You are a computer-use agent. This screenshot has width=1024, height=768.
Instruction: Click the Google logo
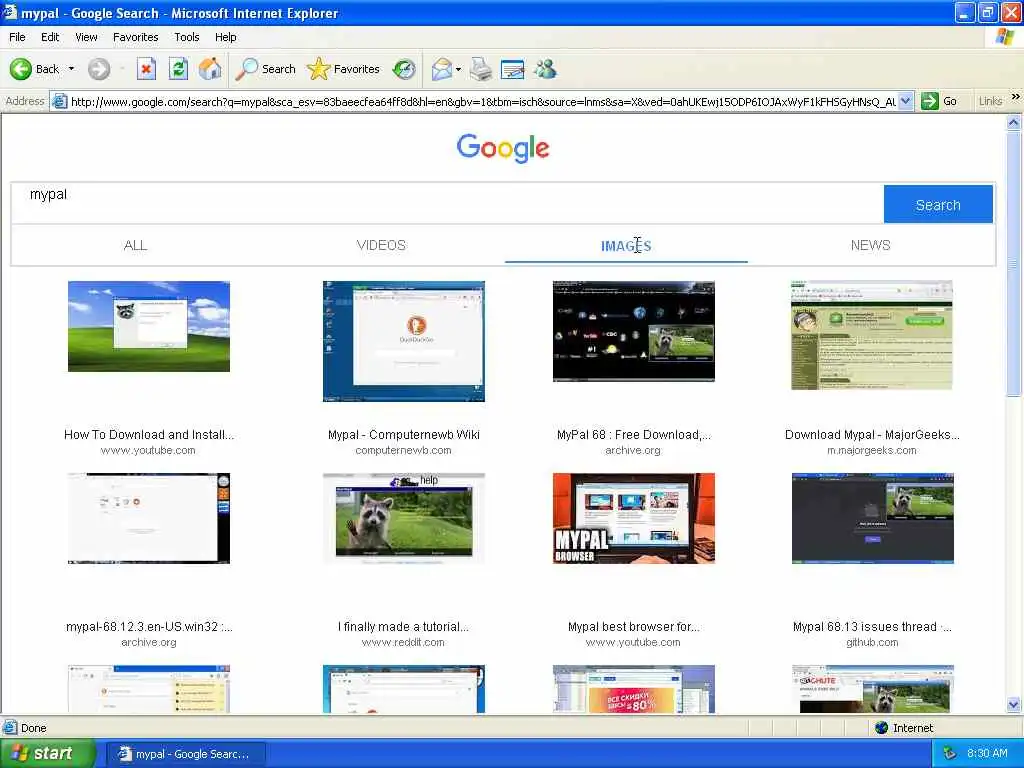point(503,148)
